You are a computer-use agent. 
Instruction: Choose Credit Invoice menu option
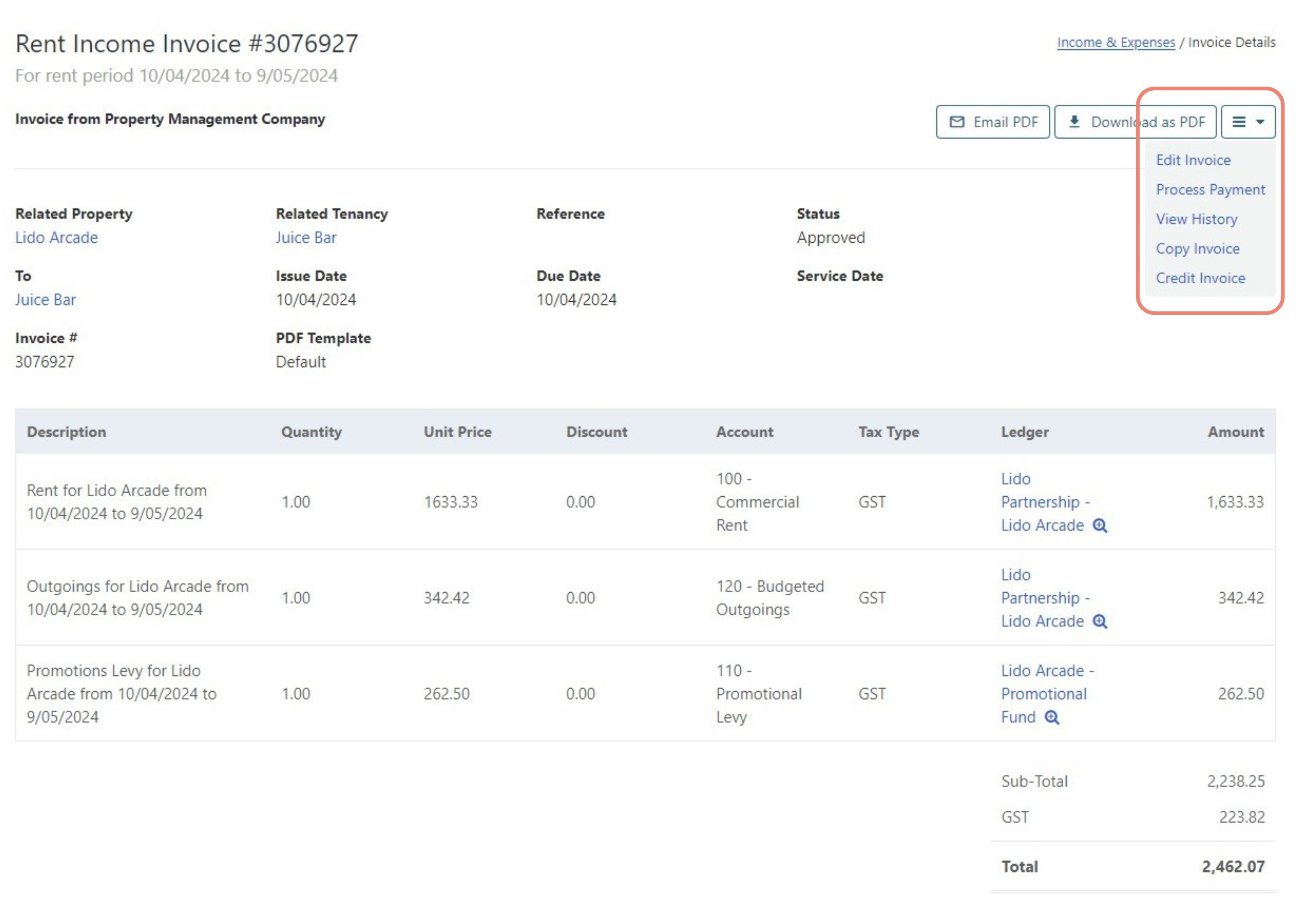click(x=1200, y=279)
